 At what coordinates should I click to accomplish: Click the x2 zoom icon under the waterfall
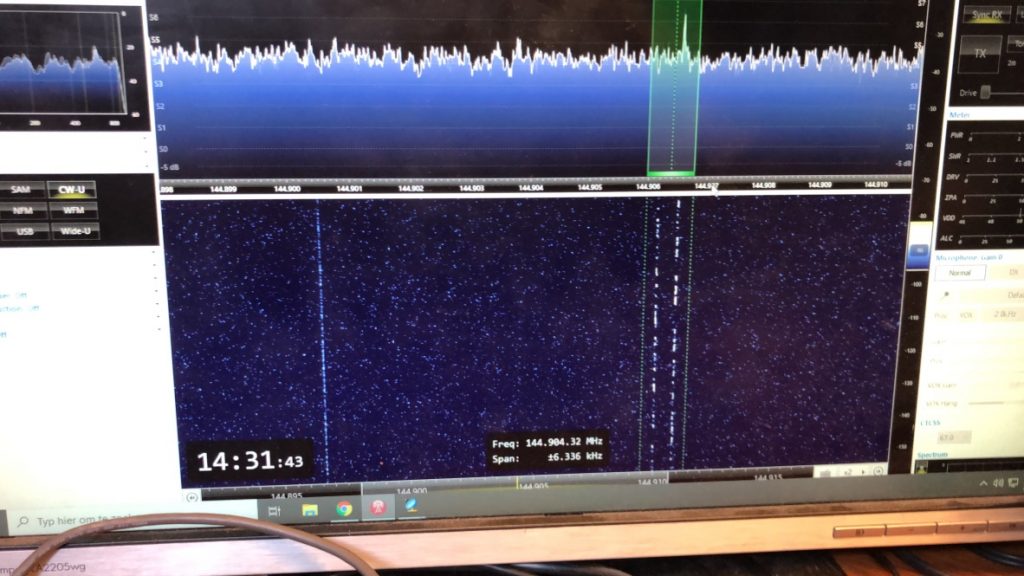click(849, 472)
